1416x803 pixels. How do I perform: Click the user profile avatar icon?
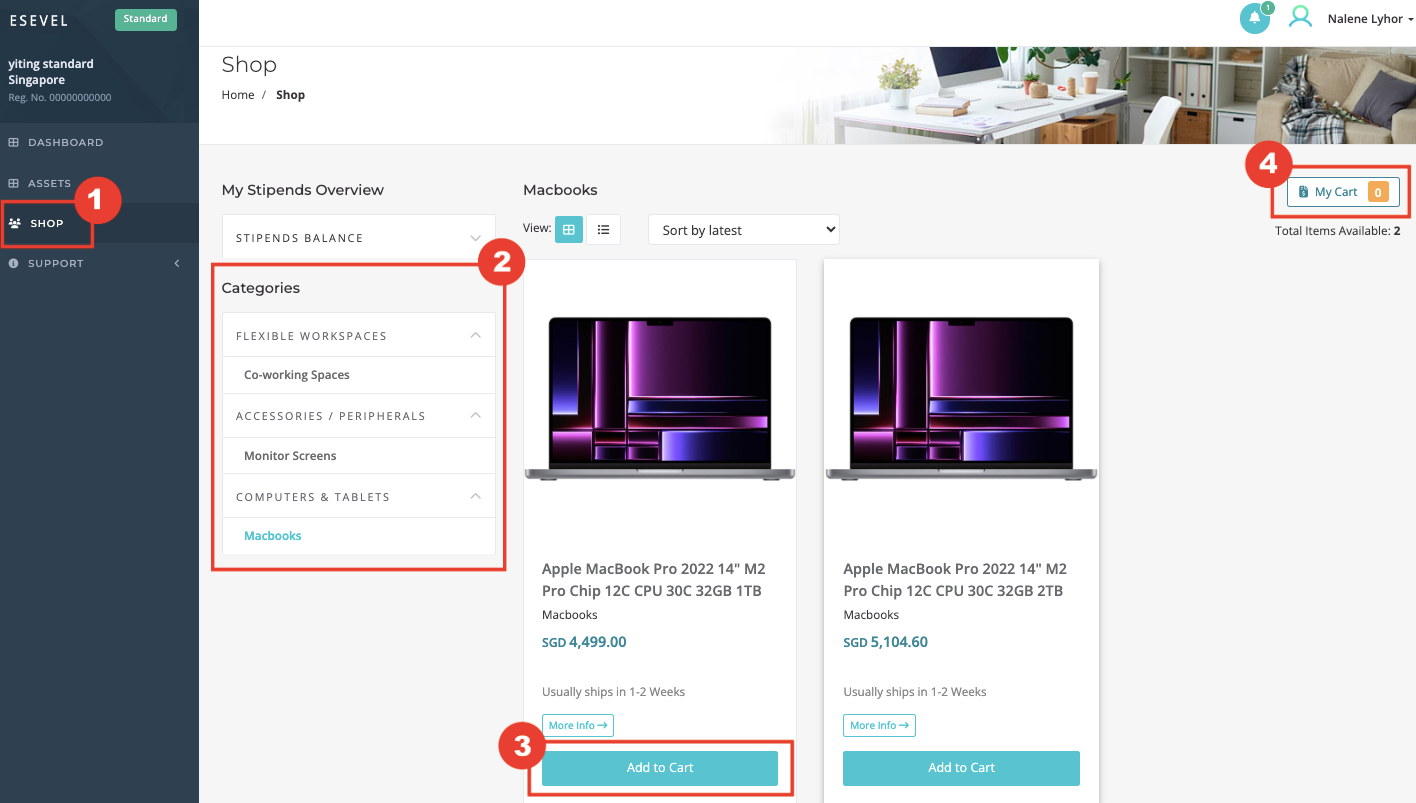click(x=1300, y=17)
